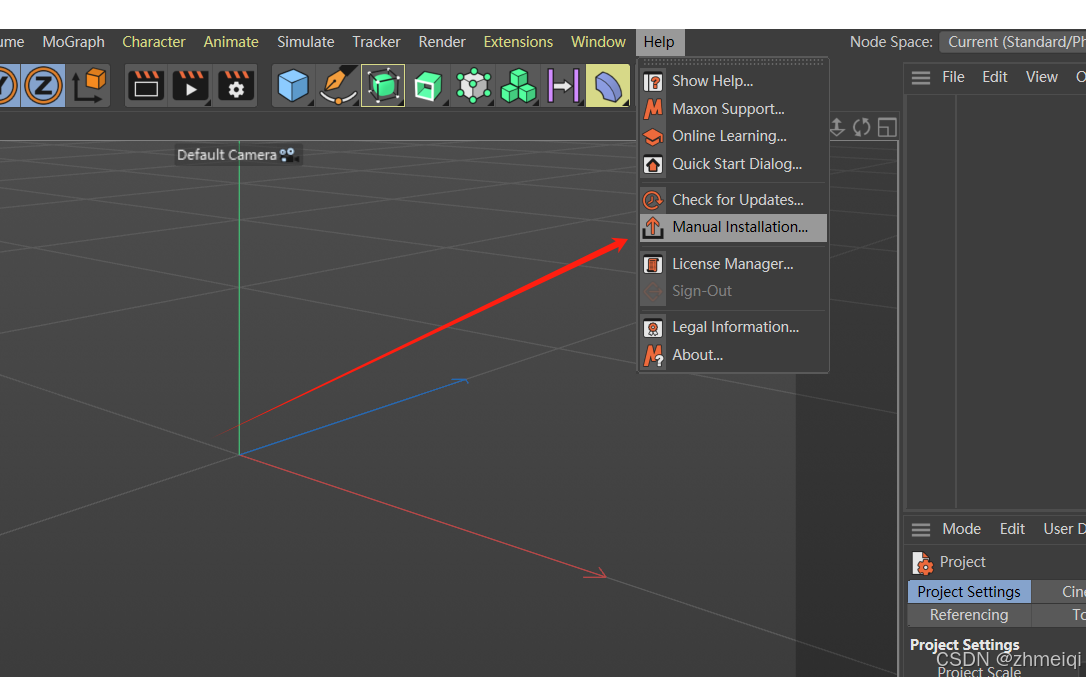
Task: Add a Cube primitive from toolbar
Action: [293, 86]
